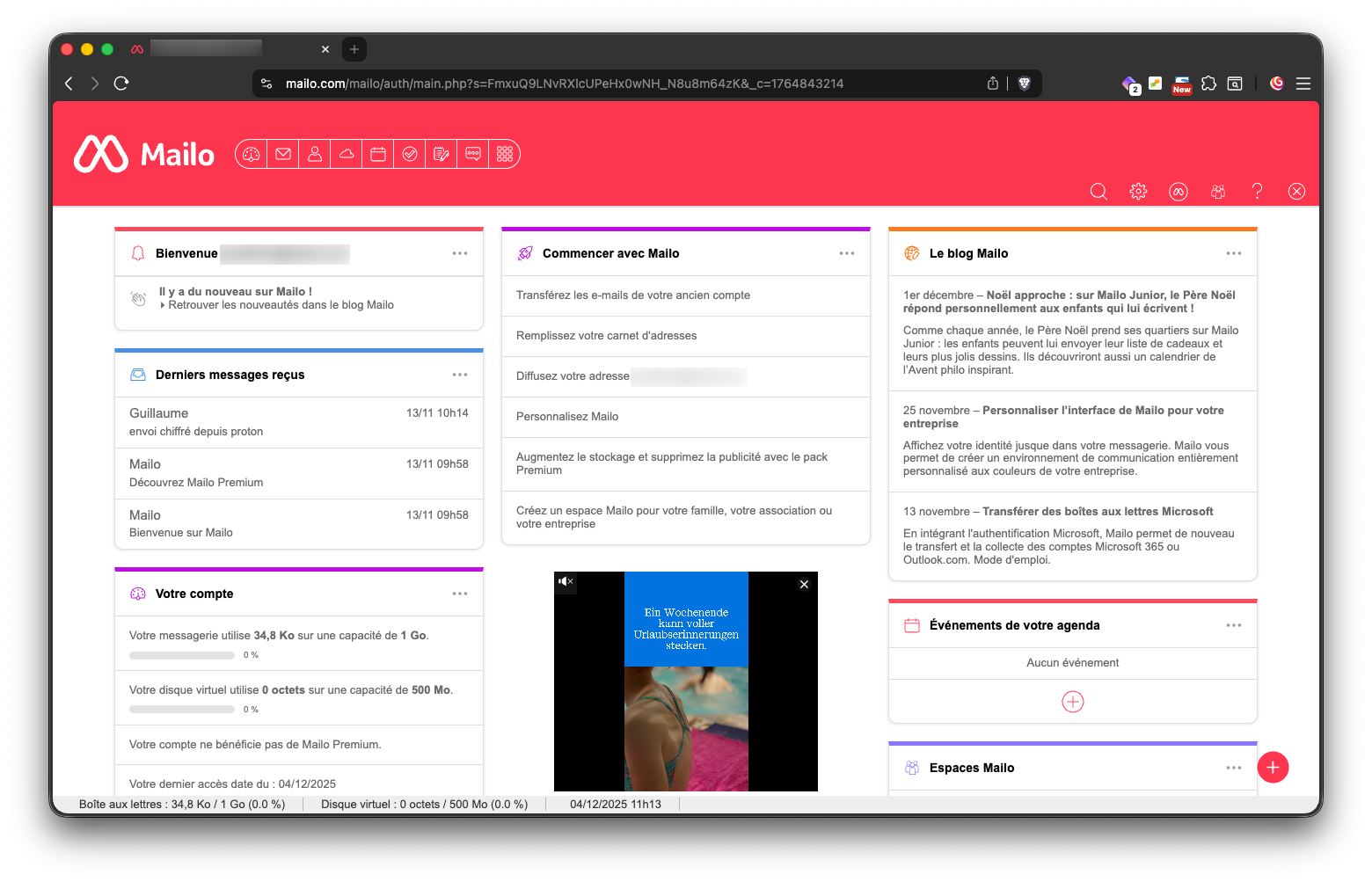Open the notes notepad icon
The image size is (1372, 882).
click(x=442, y=154)
